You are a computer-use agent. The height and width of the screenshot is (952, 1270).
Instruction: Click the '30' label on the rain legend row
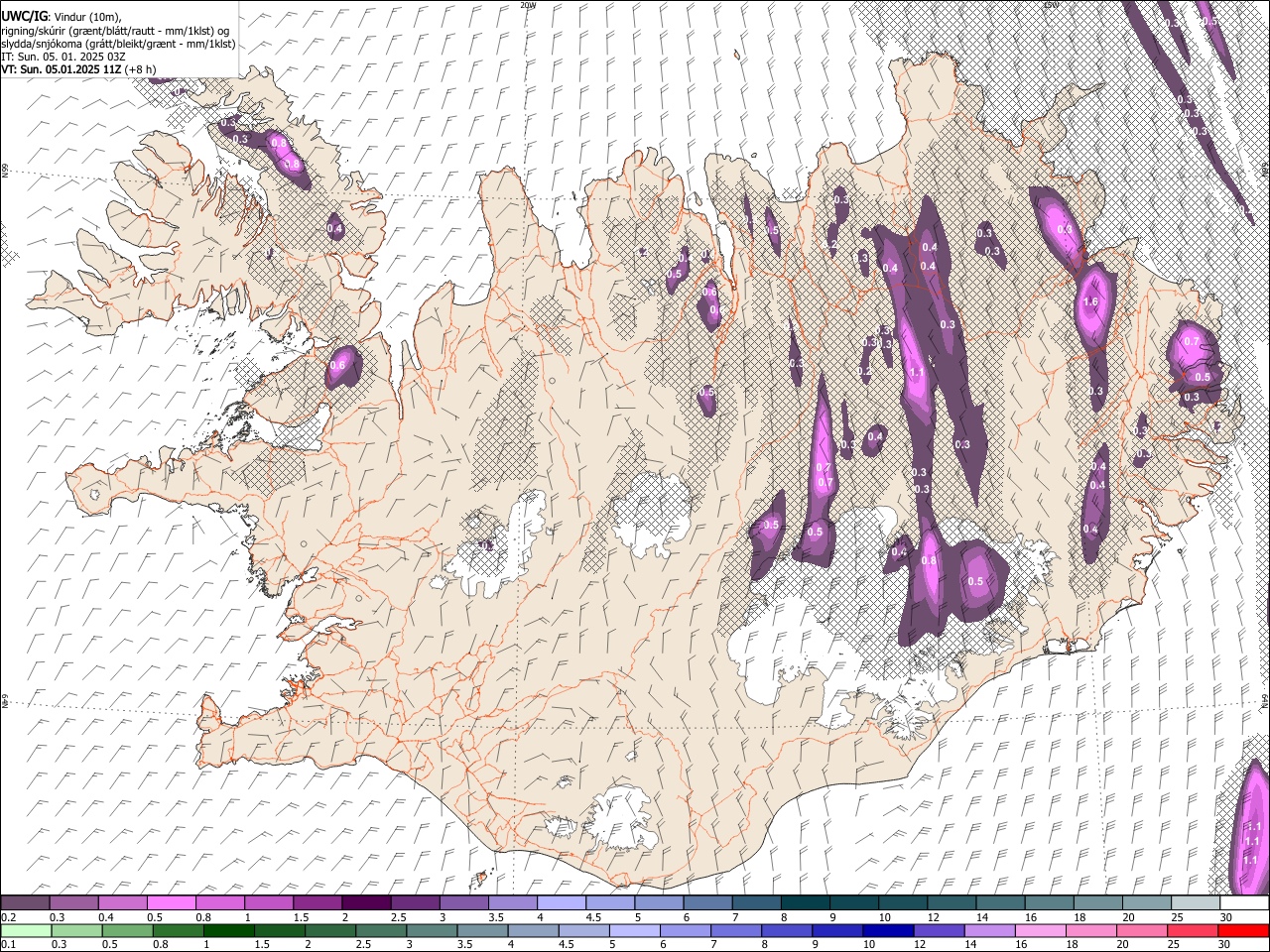click(x=1226, y=944)
